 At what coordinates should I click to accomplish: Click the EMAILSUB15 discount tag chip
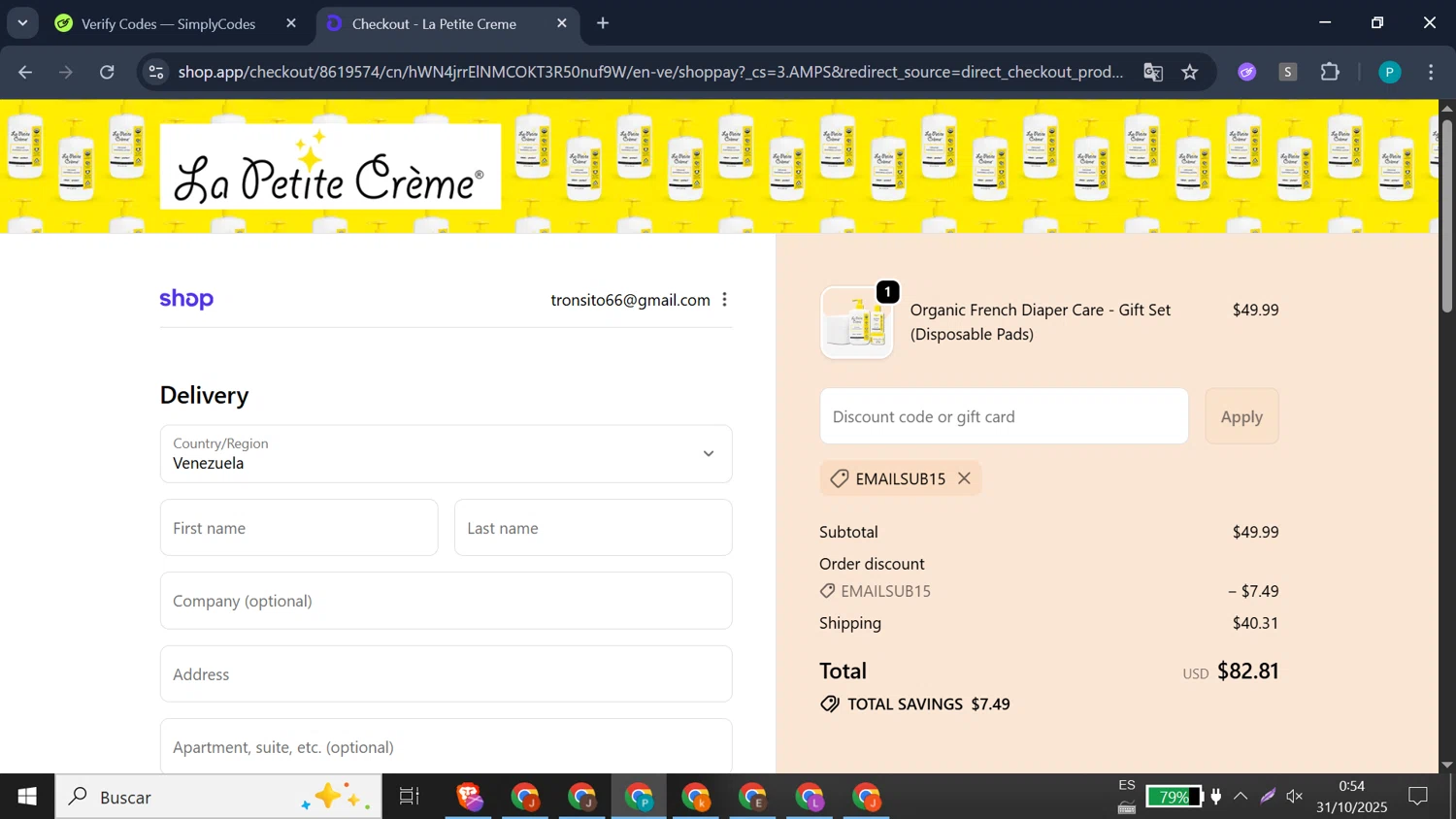[900, 478]
